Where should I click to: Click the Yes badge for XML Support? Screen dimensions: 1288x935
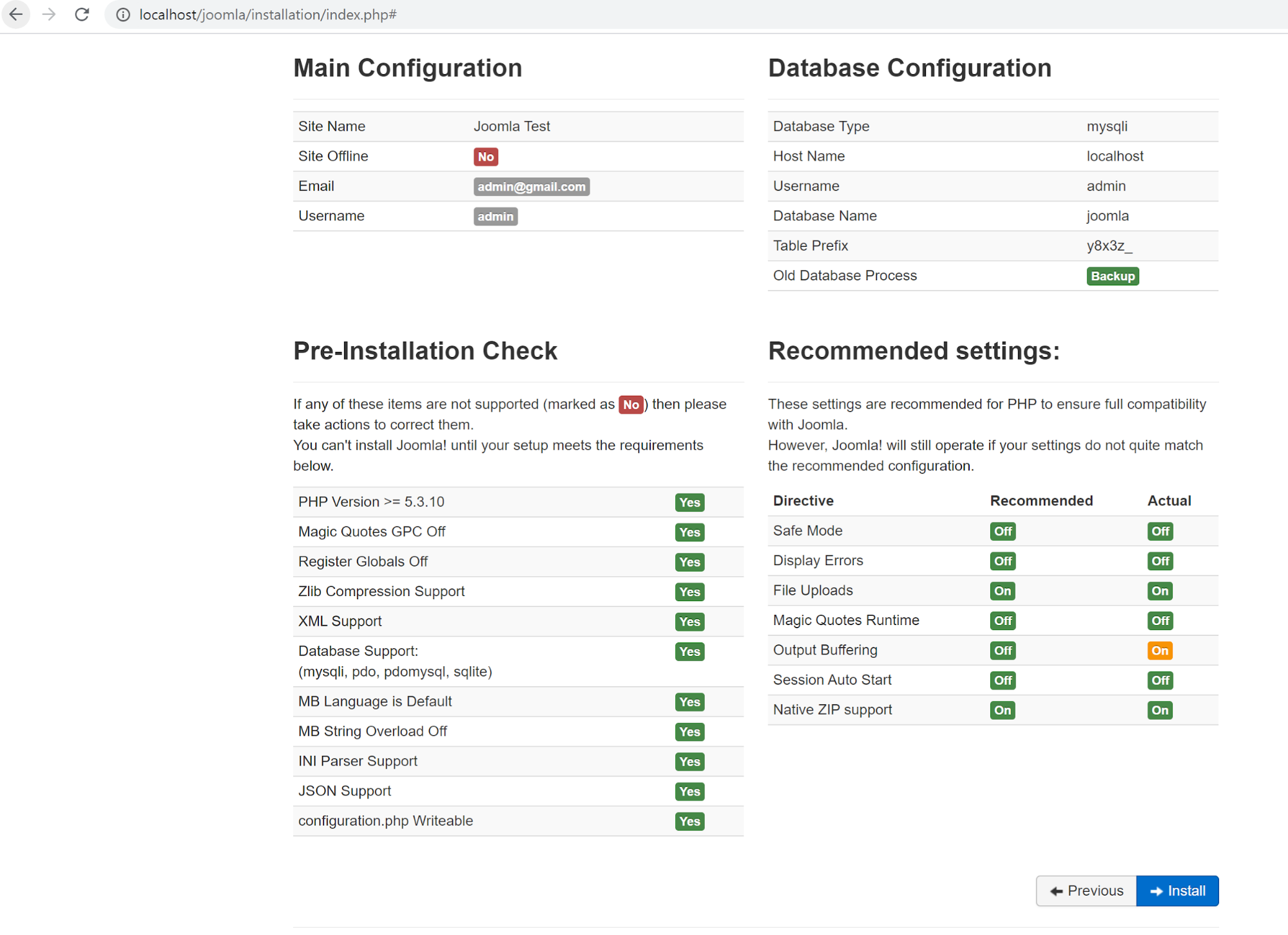point(689,622)
